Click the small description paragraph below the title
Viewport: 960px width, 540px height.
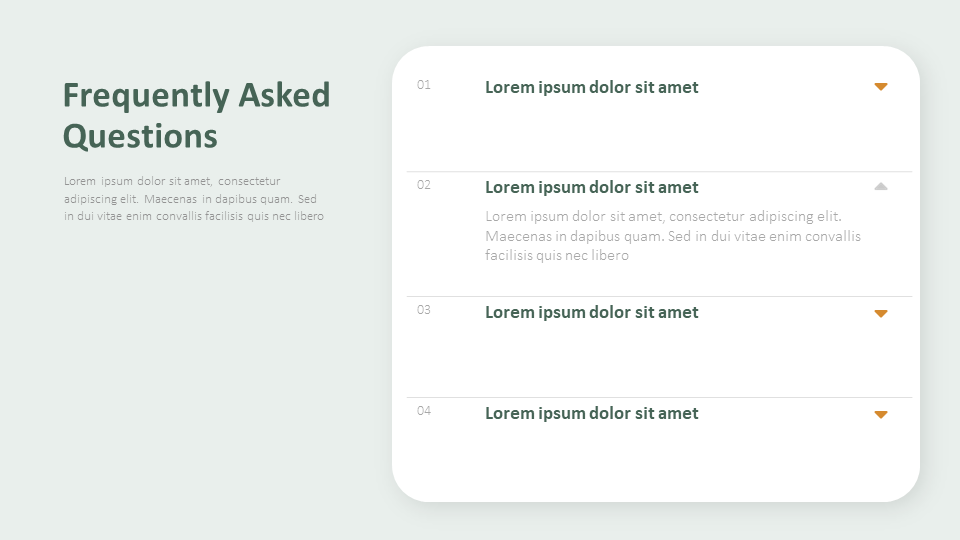click(193, 198)
